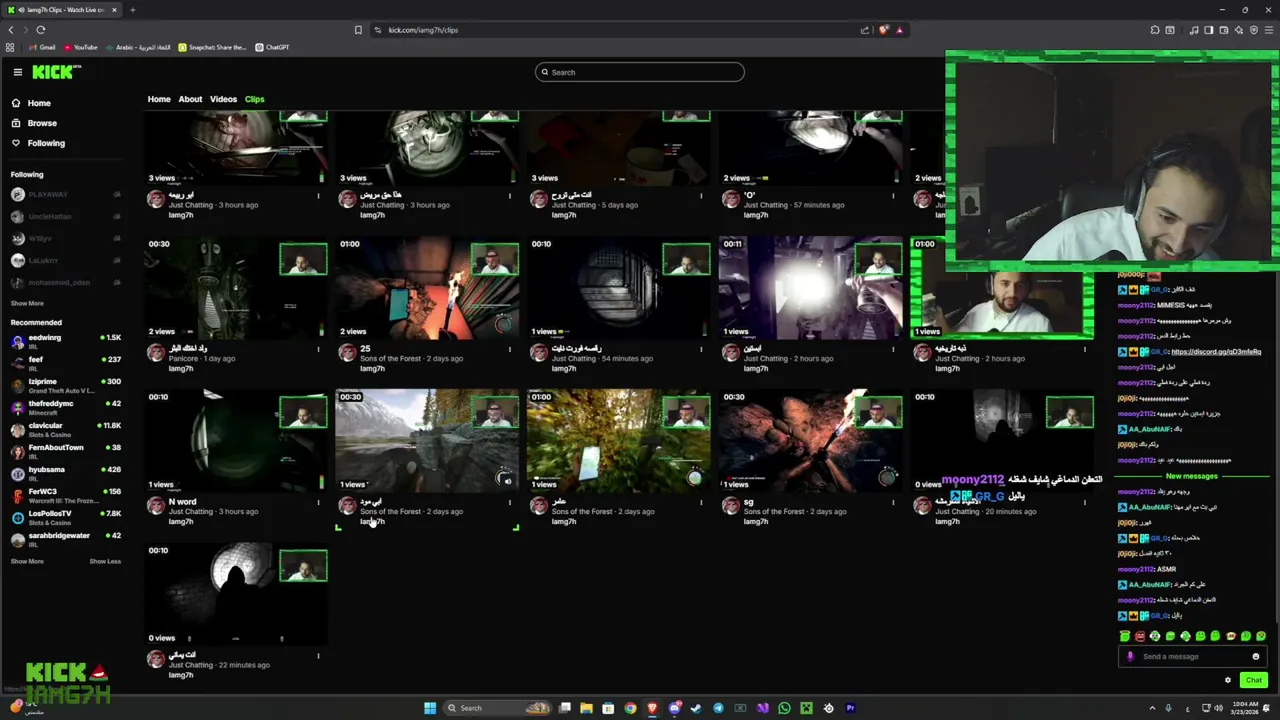Click the emoji picker in message box
This screenshot has height=720, width=1280.
click(x=1256, y=657)
